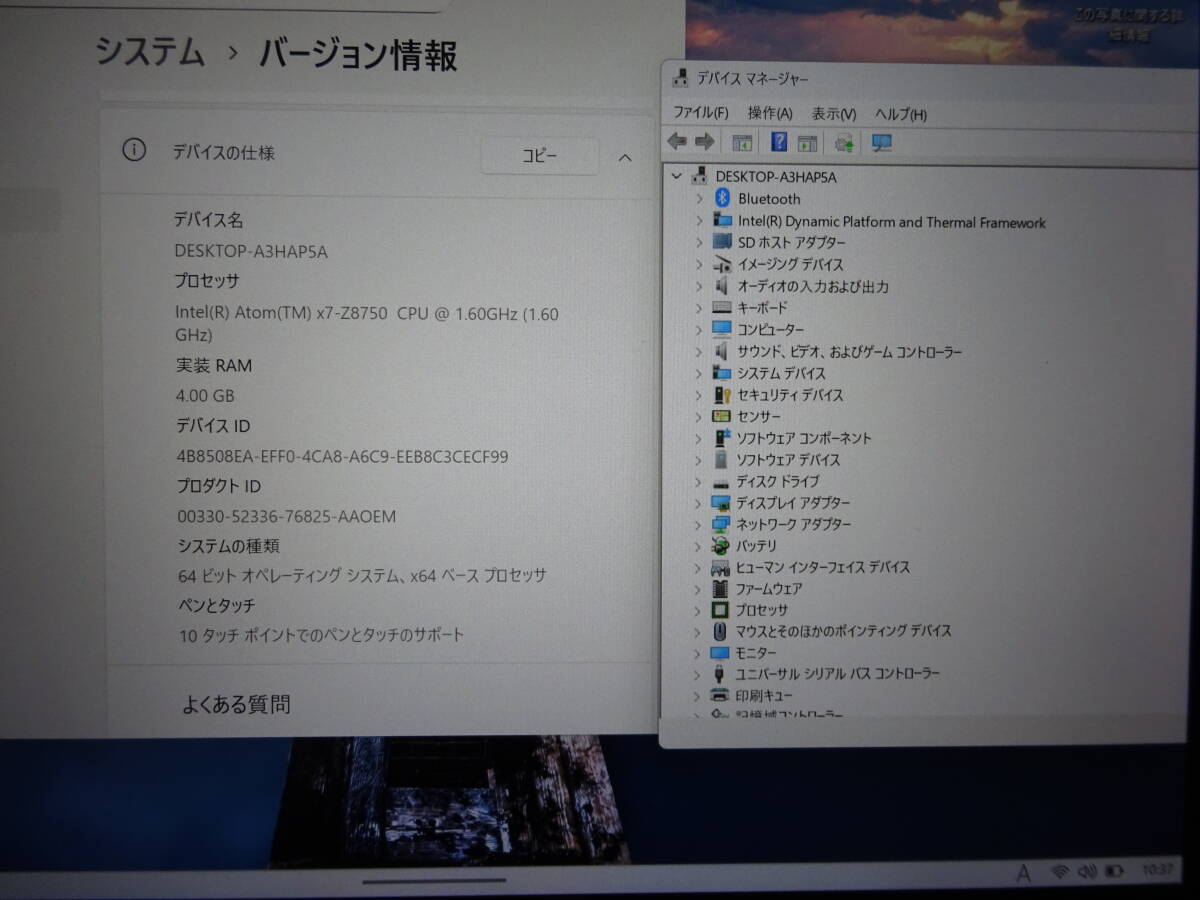Image resolution: width=1200 pixels, height=900 pixels.
Task: Click the 10 タッチ ポイント pen and touch text
Action: (x=321, y=634)
